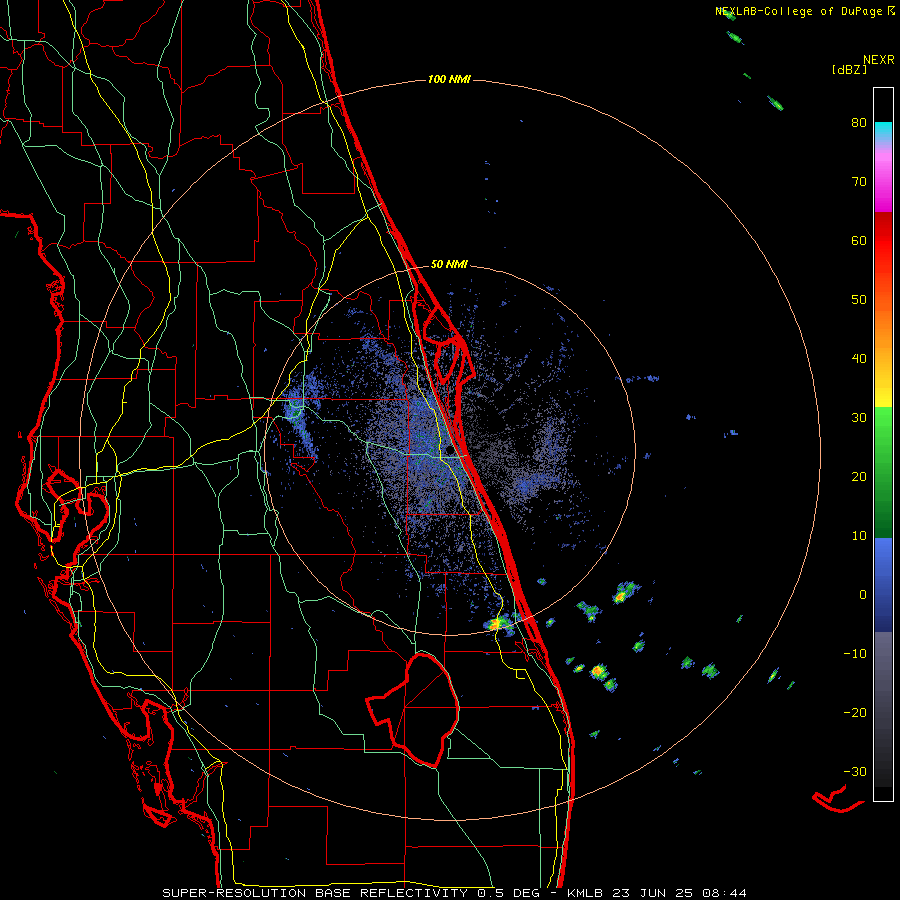
Task: Click the 08:44 timestamp in the bottom caption
Action: pos(726,893)
